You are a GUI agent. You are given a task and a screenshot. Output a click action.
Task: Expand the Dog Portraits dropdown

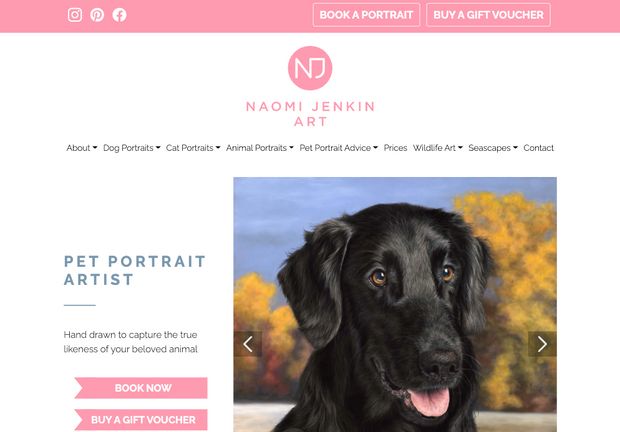pos(132,148)
